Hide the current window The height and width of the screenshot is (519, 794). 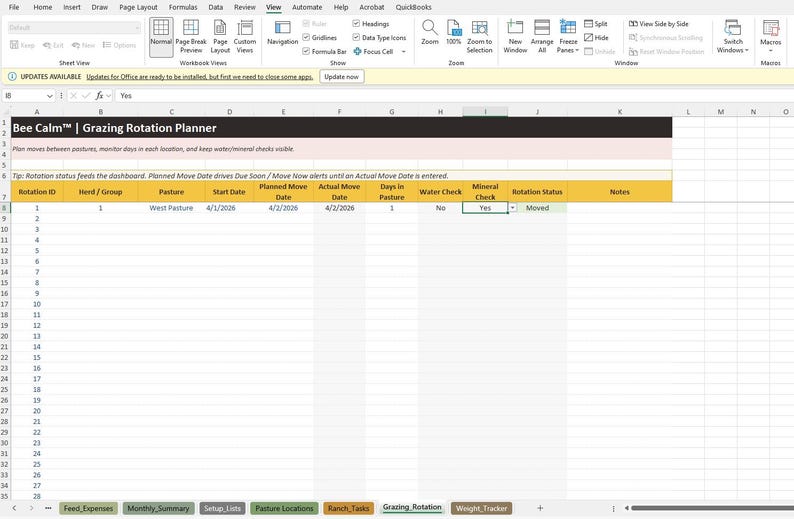click(596, 37)
